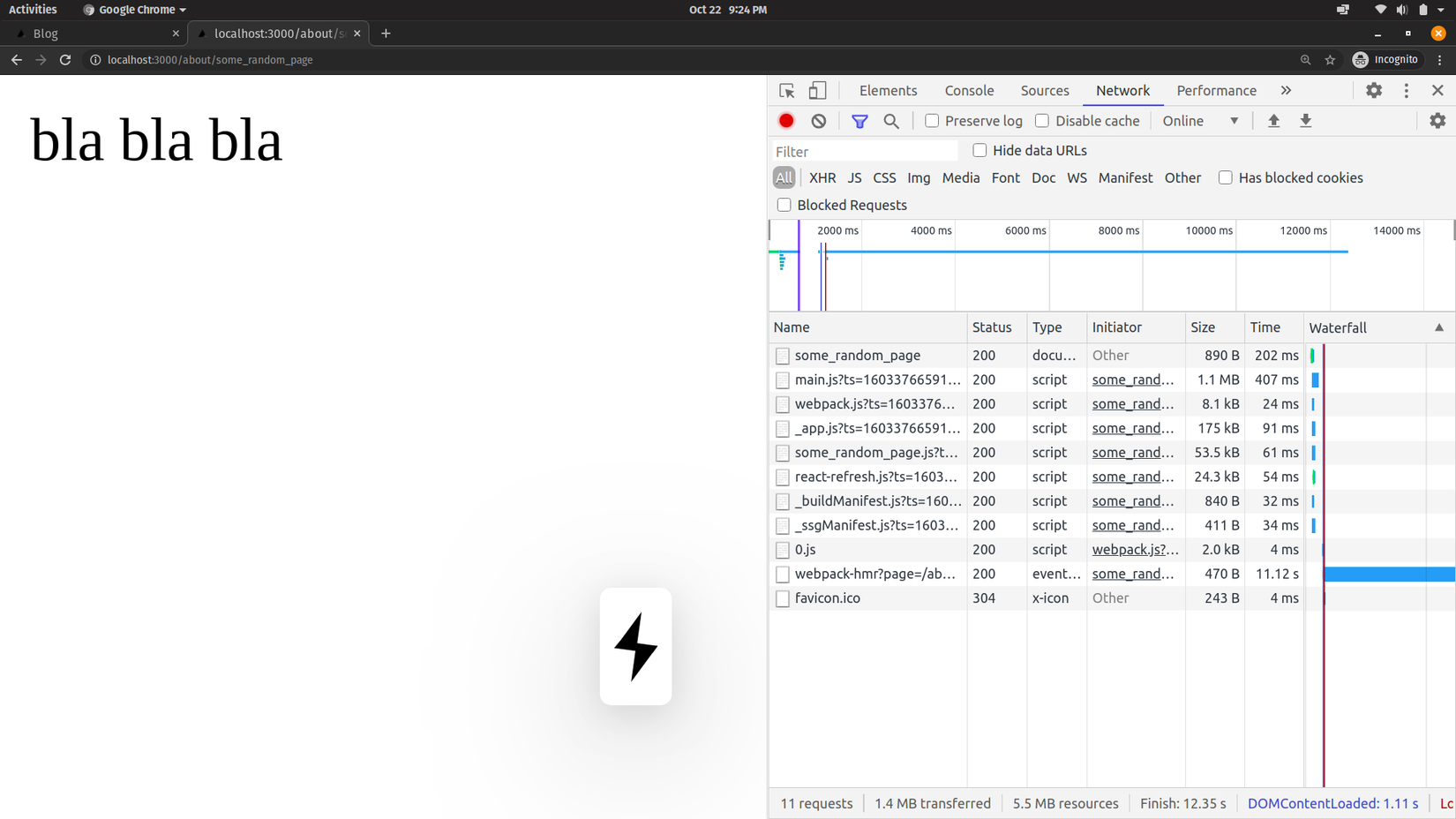
Task: Open the network search magnifier
Action: point(891,121)
